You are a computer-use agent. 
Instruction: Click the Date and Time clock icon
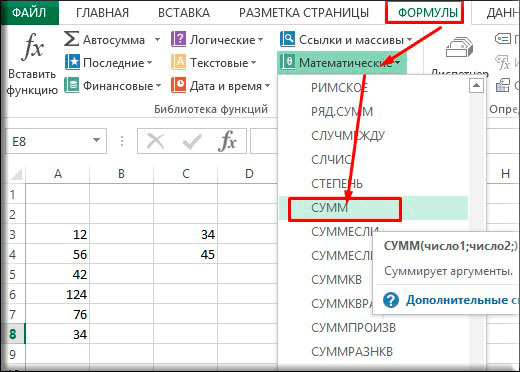(178, 85)
